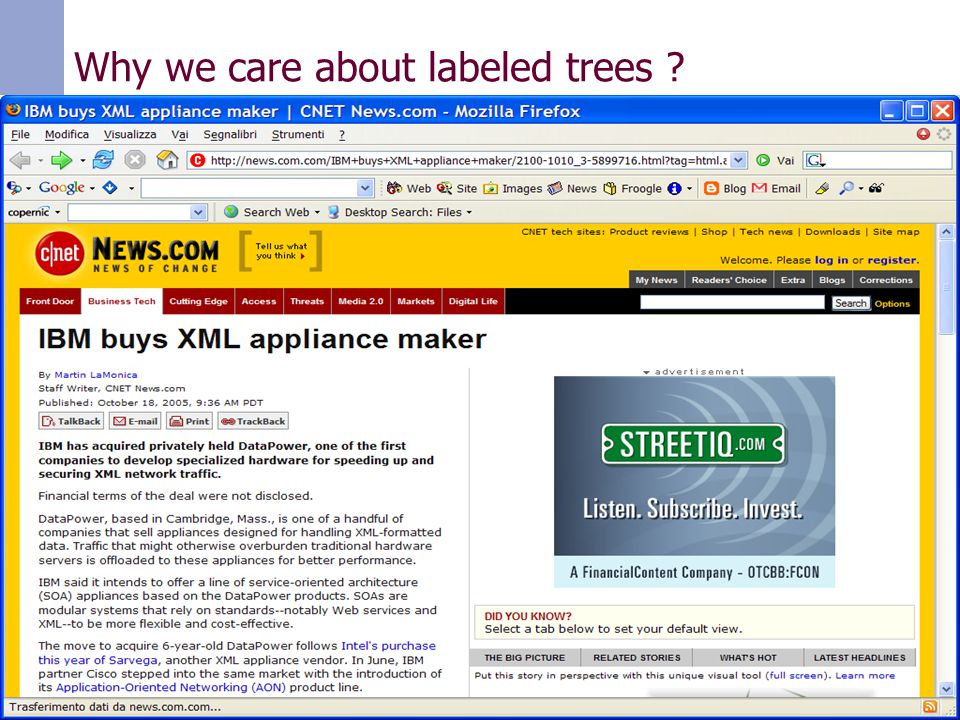Click the magnifier find icon in toolbar
Viewport: 960px width, 720px height.
click(x=846, y=189)
